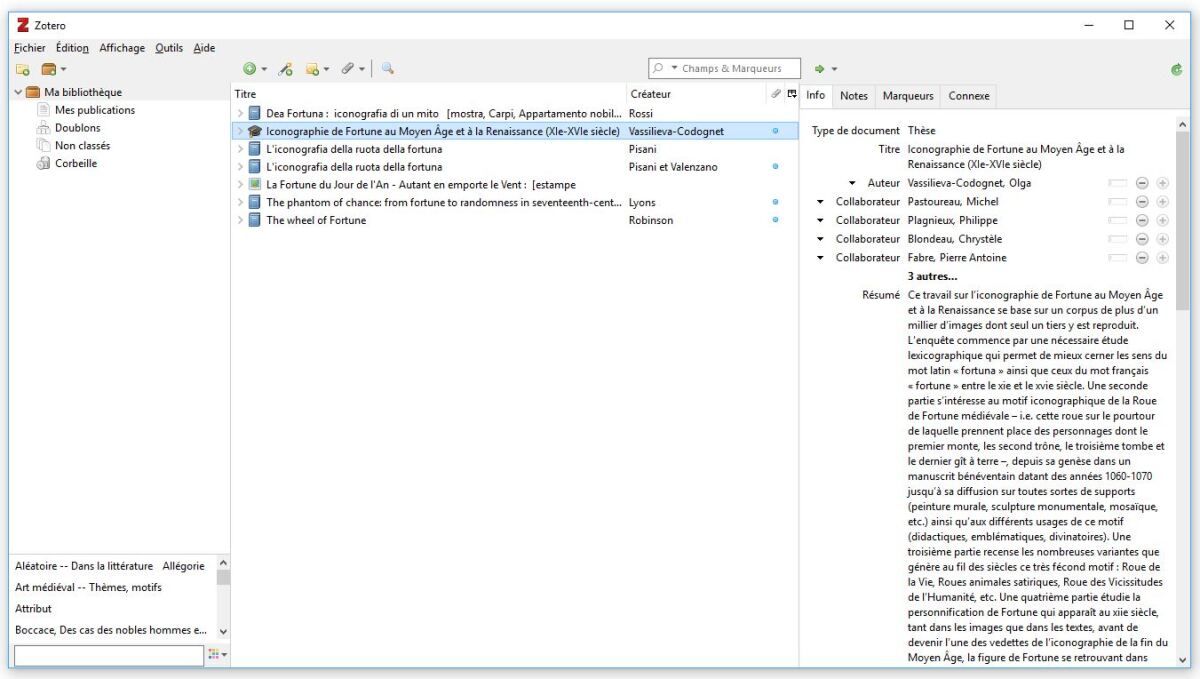This screenshot has height=679, width=1200.
Task: Sync the library with the green sync icon
Action: point(1178,69)
